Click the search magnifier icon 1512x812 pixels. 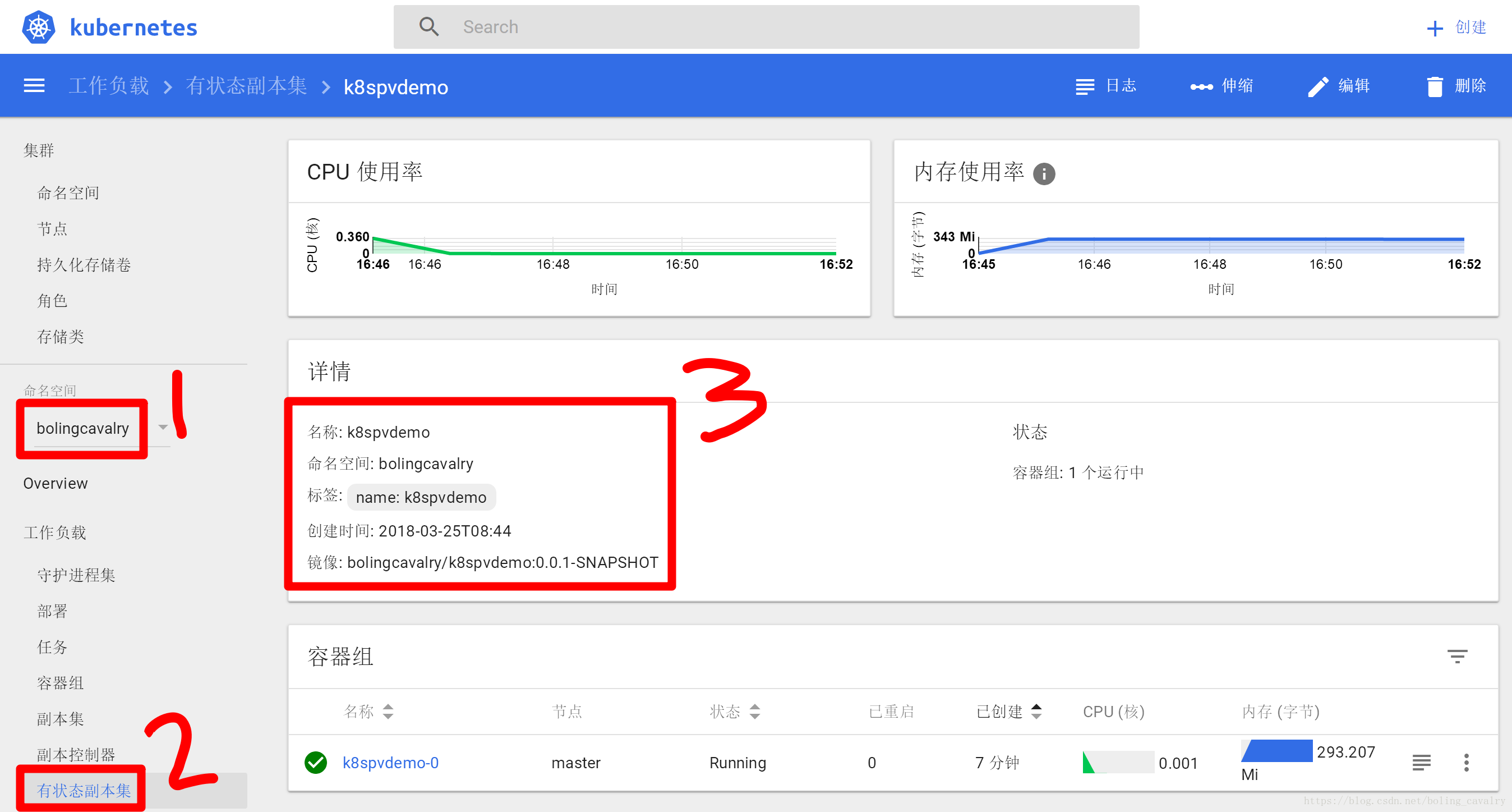429,27
